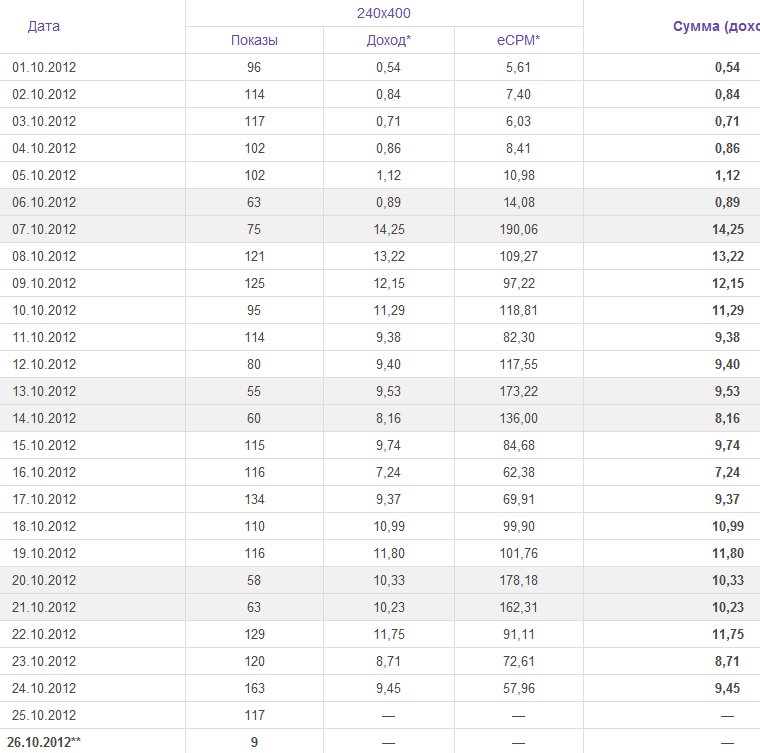Sort by the Показы column header
The height and width of the screenshot is (753, 760).
(x=254, y=40)
